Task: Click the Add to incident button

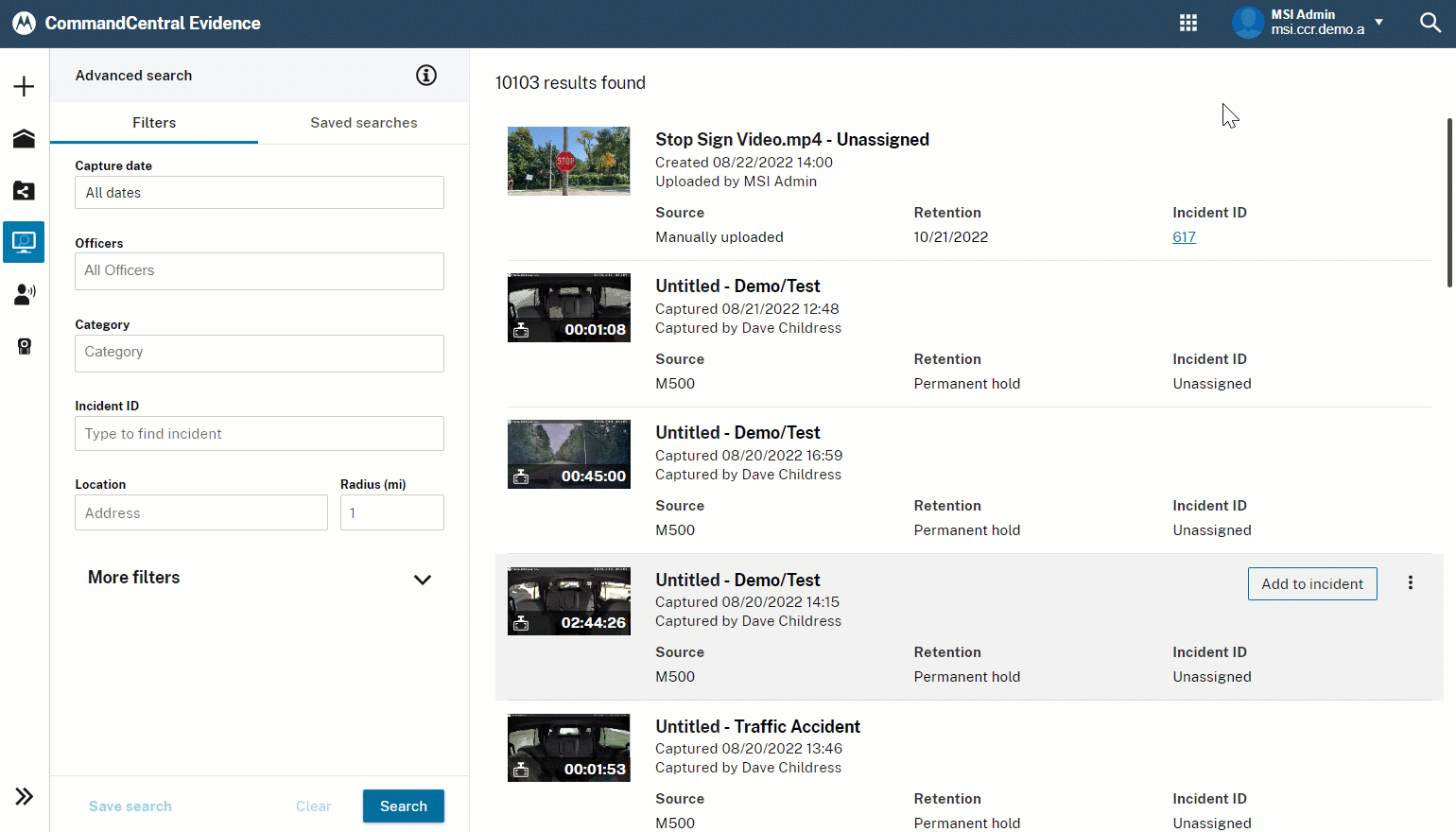Action: tap(1311, 584)
